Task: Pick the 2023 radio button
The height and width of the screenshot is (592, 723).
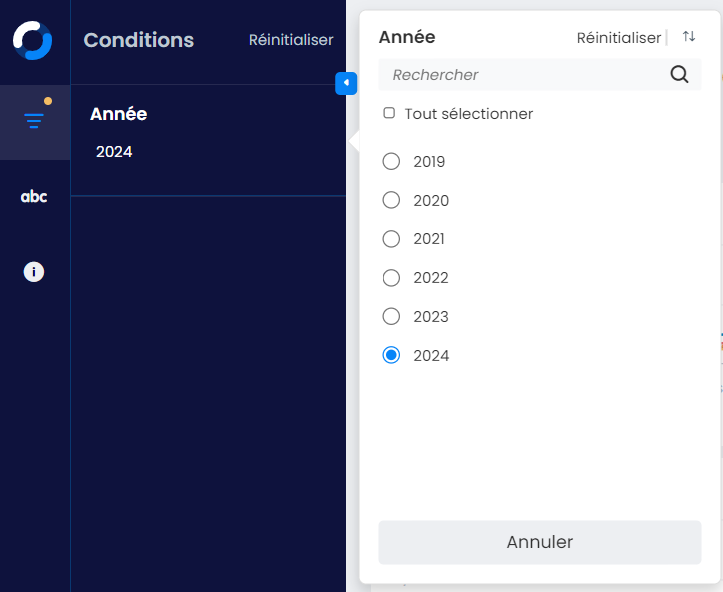Action: pyautogui.click(x=391, y=316)
